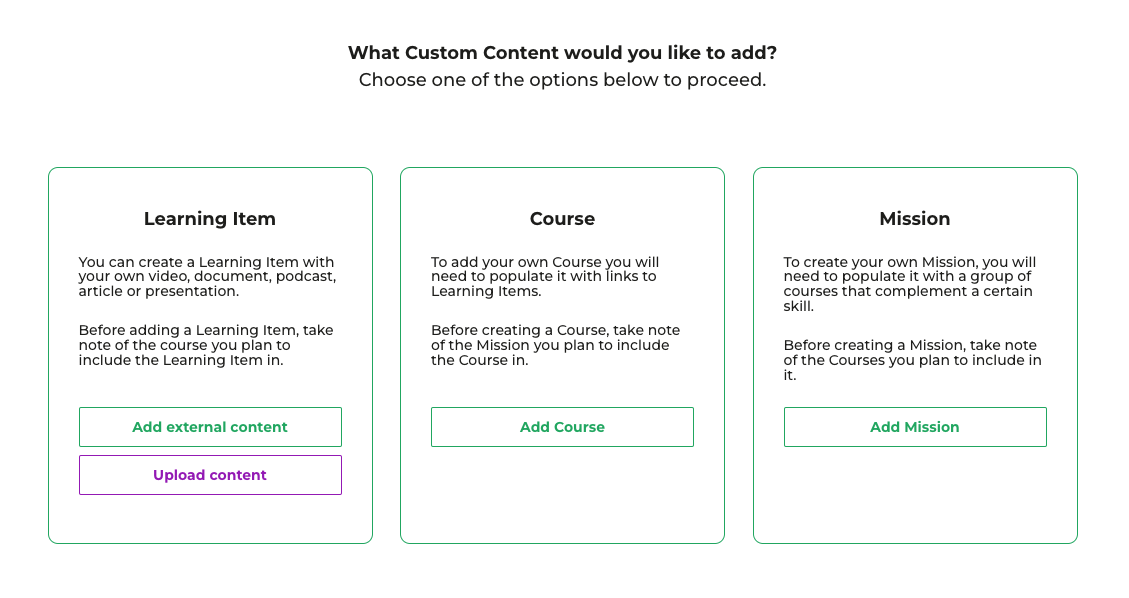Select the Add Mission button

[x=915, y=427]
